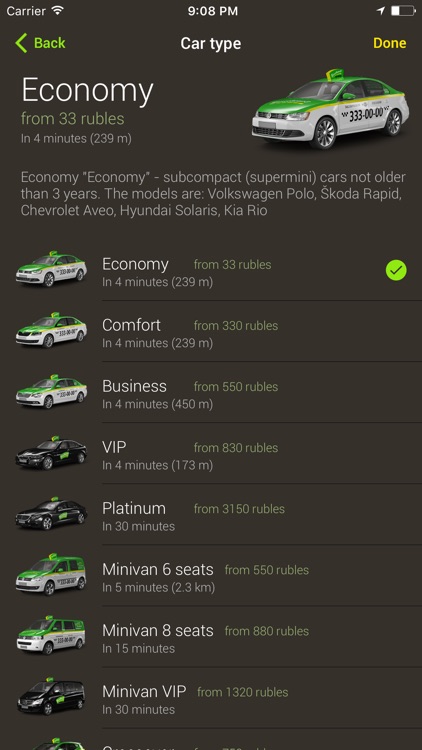Screen dimensions: 422x750
Task: Tap the location arrow in status bar
Action: 381,11
